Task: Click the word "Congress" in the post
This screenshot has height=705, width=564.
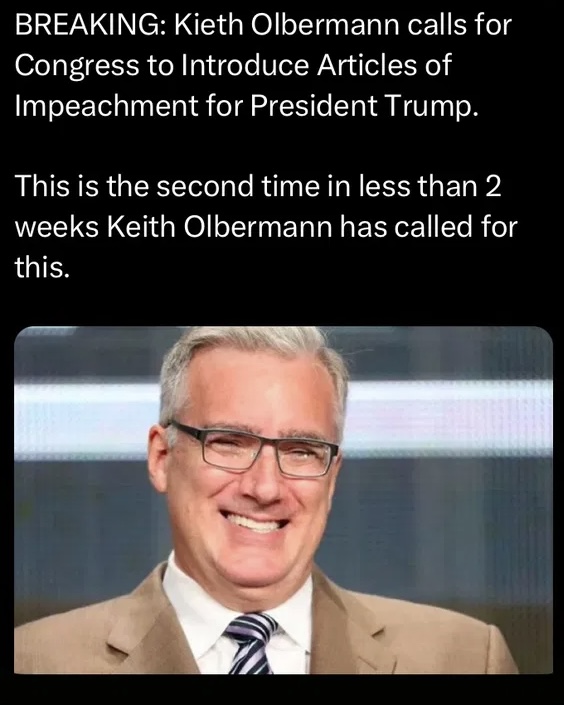Action: tap(77, 66)
